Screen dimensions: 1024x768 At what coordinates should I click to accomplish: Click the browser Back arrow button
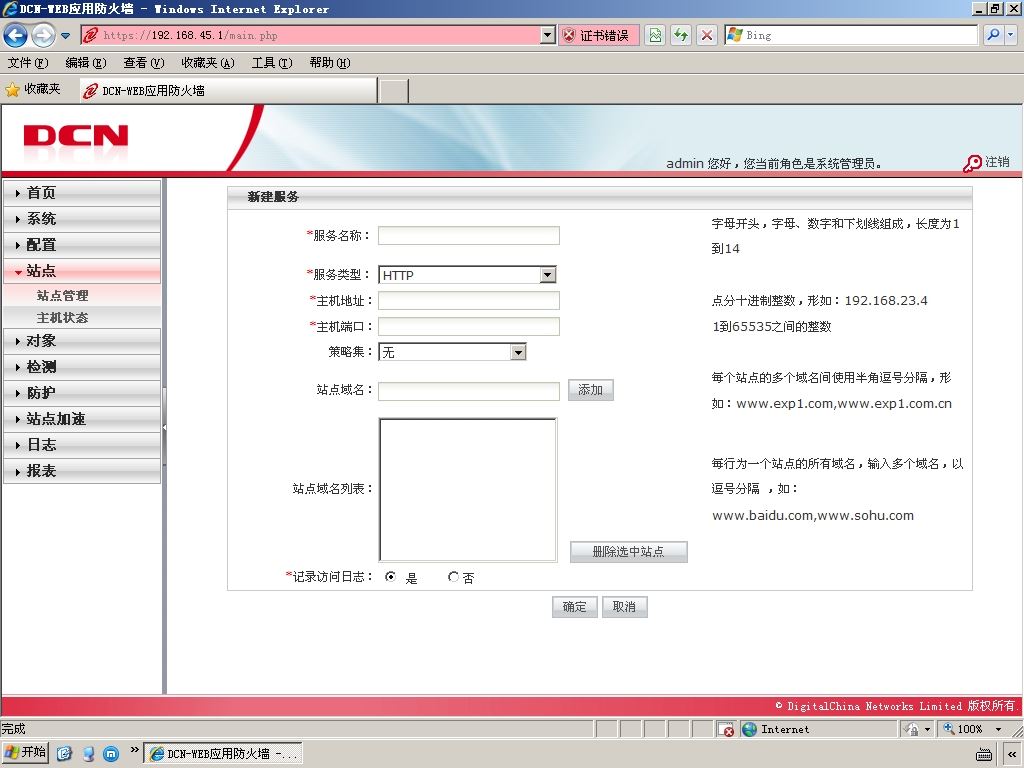16,35
